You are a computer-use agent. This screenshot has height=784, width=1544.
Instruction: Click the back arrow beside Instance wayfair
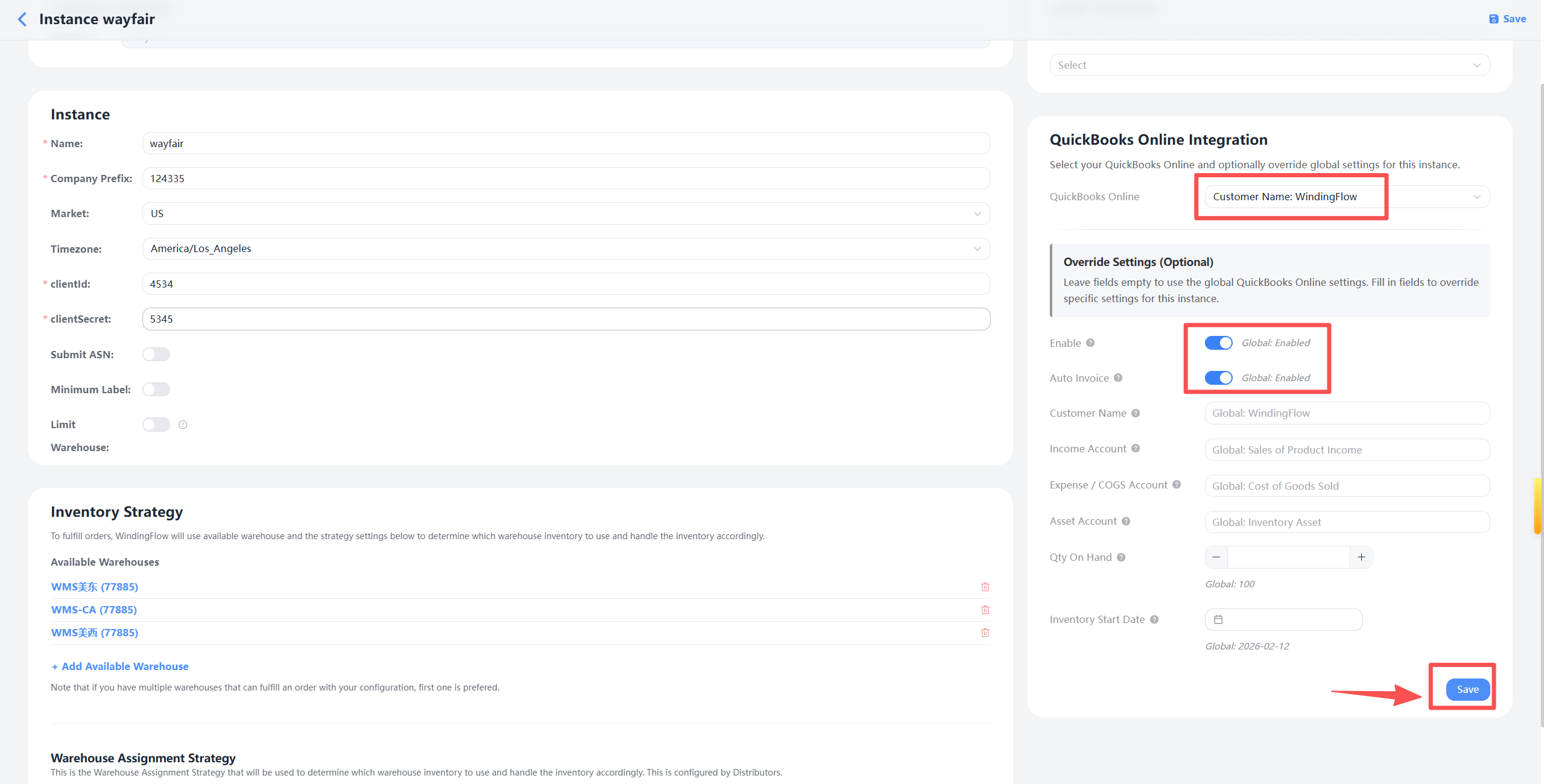pyautogui.click(x=22, y=19)
